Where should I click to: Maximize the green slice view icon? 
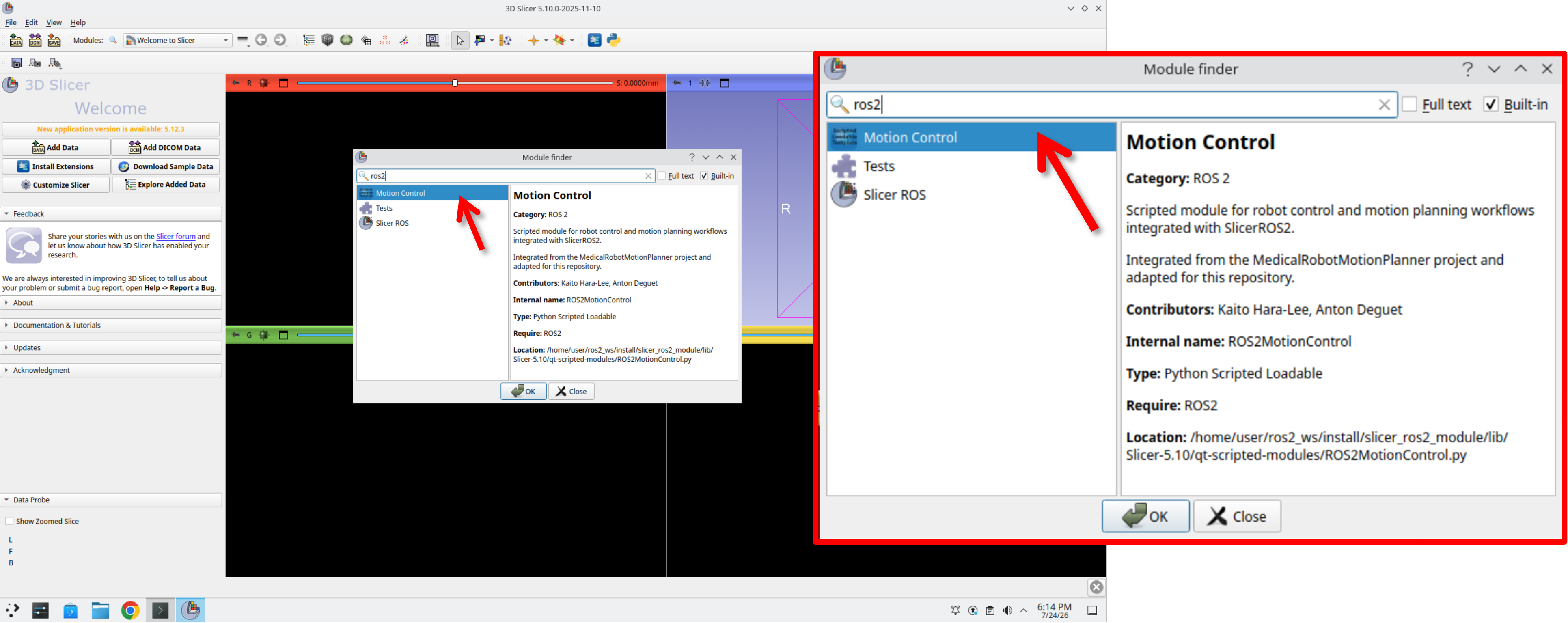pyautogui.click(x=284, y=335)
